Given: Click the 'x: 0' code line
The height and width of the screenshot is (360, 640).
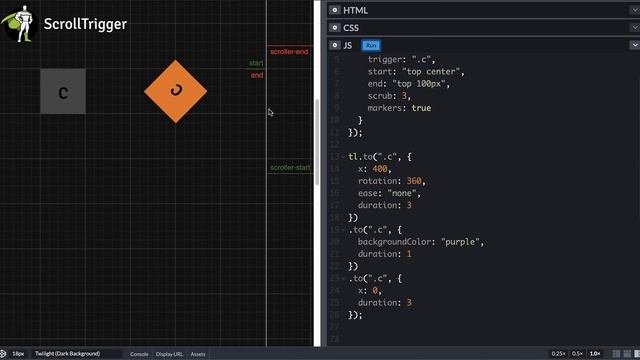Looking at the screenshot, I should coord(370,291).
